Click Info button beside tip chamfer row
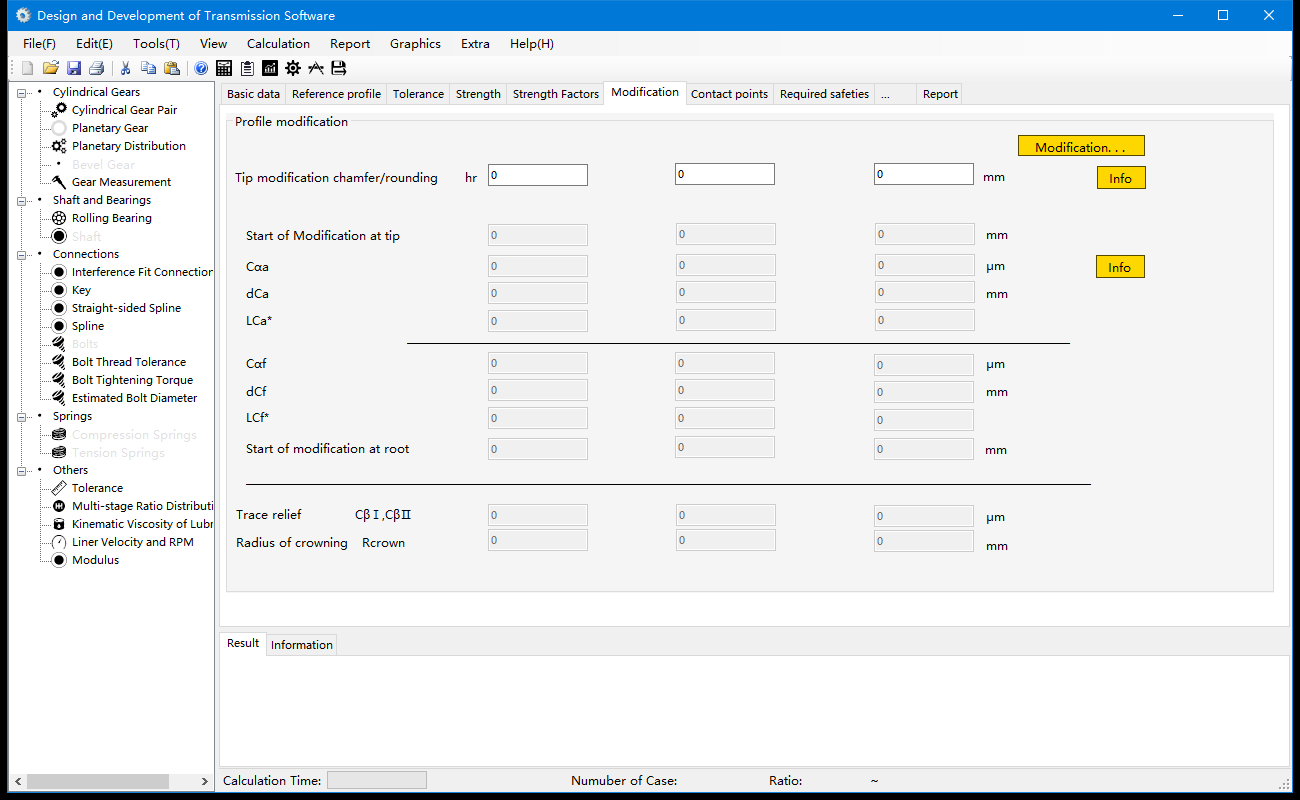This screenshot has width=1300, height=800. point(1120,178)
